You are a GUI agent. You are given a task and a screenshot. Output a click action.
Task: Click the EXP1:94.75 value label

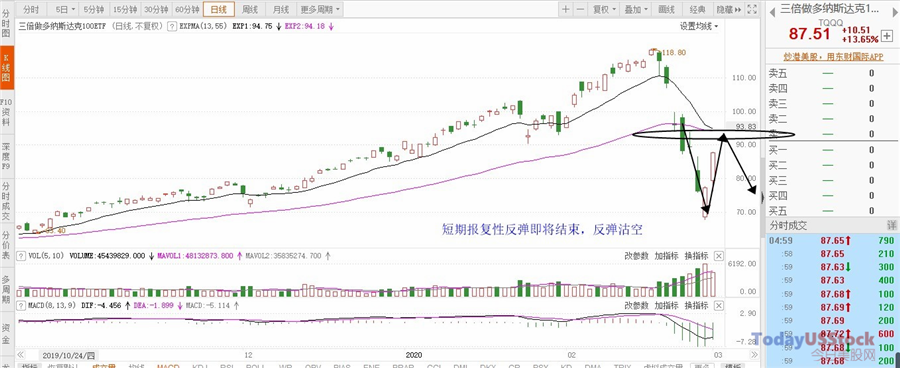[252, 26]
